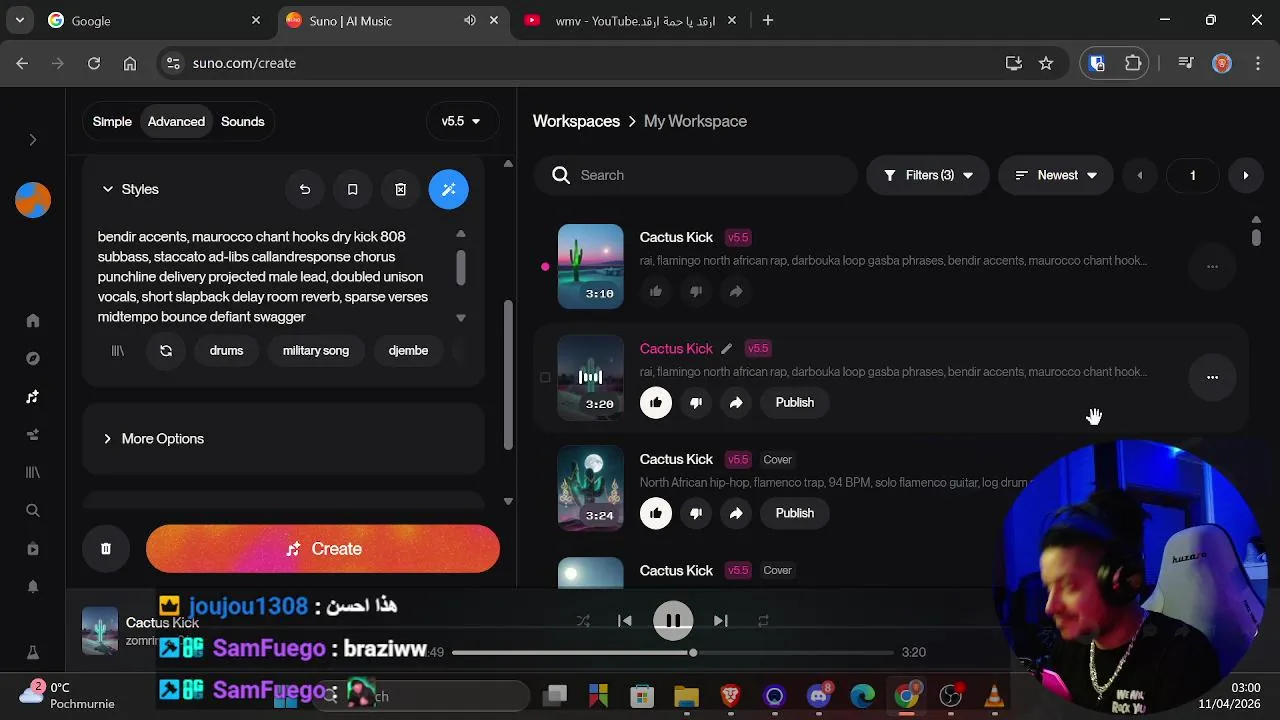Open the Workspaces breadcrumb link
Screen dimensions: 1280x720
pyautogui.click(x=576, y=121)
